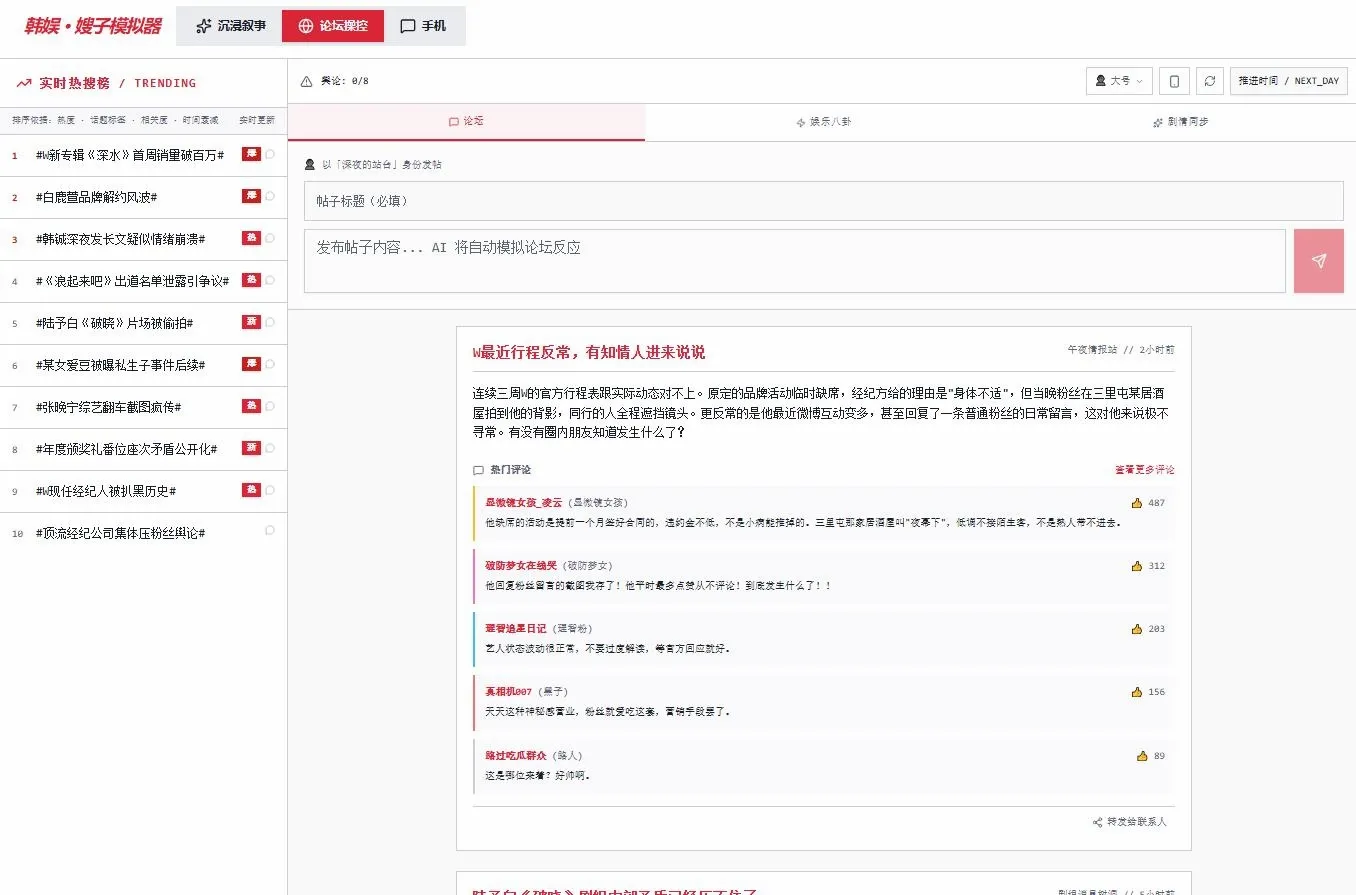This screenshot has height=895, width=1356.
Task: Click the share icon beside 转发给联系人
Action: 1098,822
